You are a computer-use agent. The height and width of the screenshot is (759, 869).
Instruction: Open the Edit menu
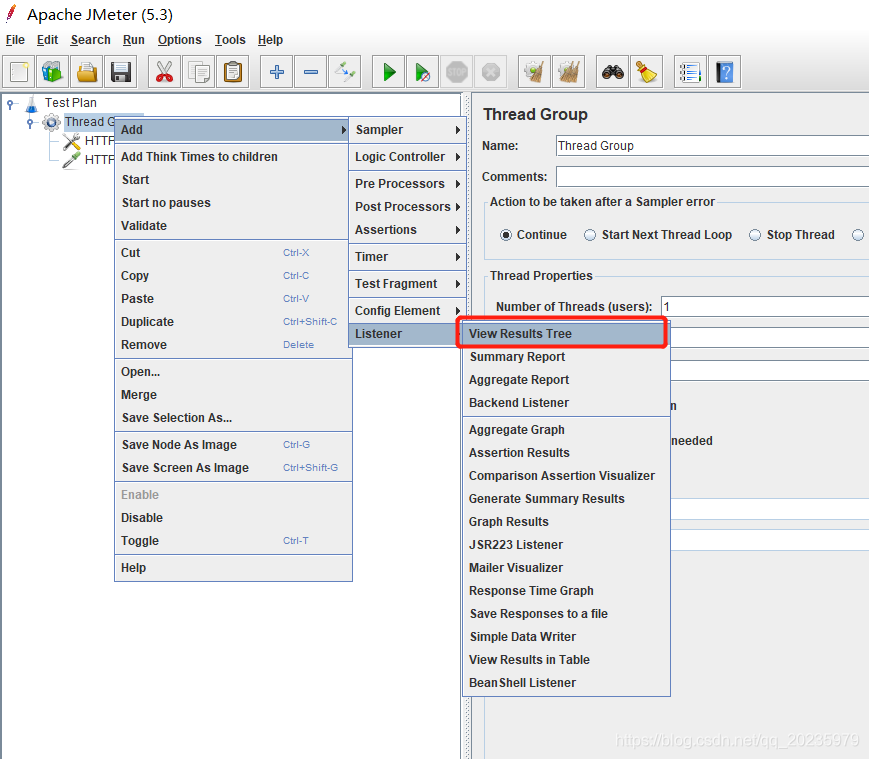click(x=47, y=40)
